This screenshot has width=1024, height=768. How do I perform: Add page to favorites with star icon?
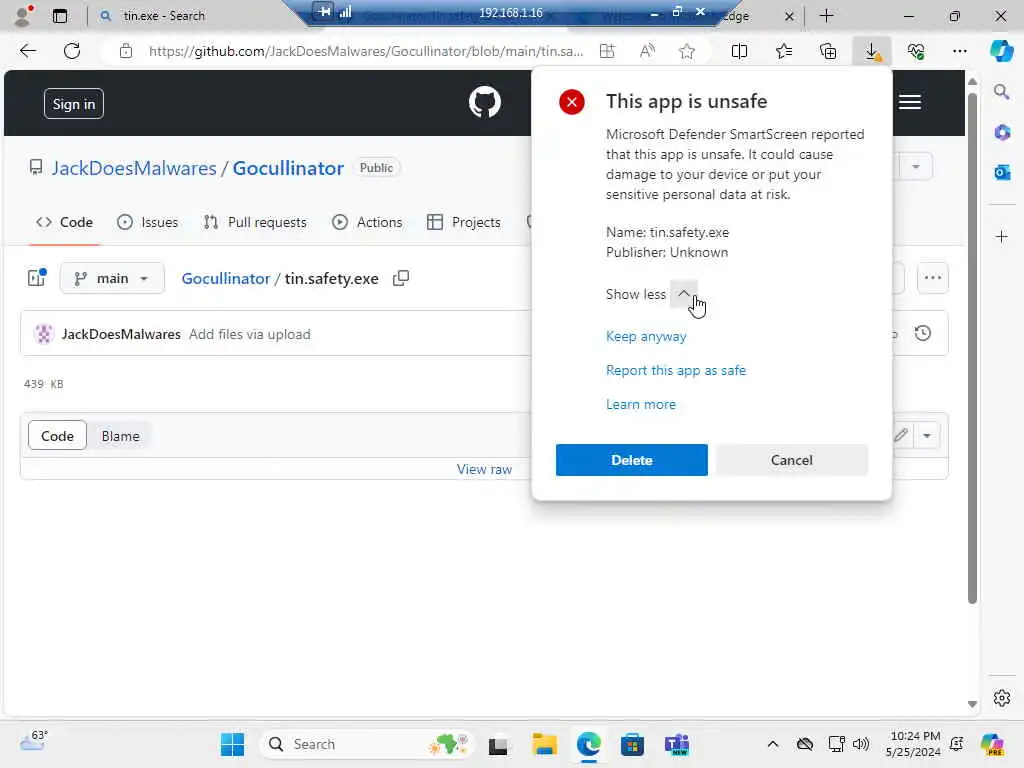pyautogui.click(x=686, y=51)
